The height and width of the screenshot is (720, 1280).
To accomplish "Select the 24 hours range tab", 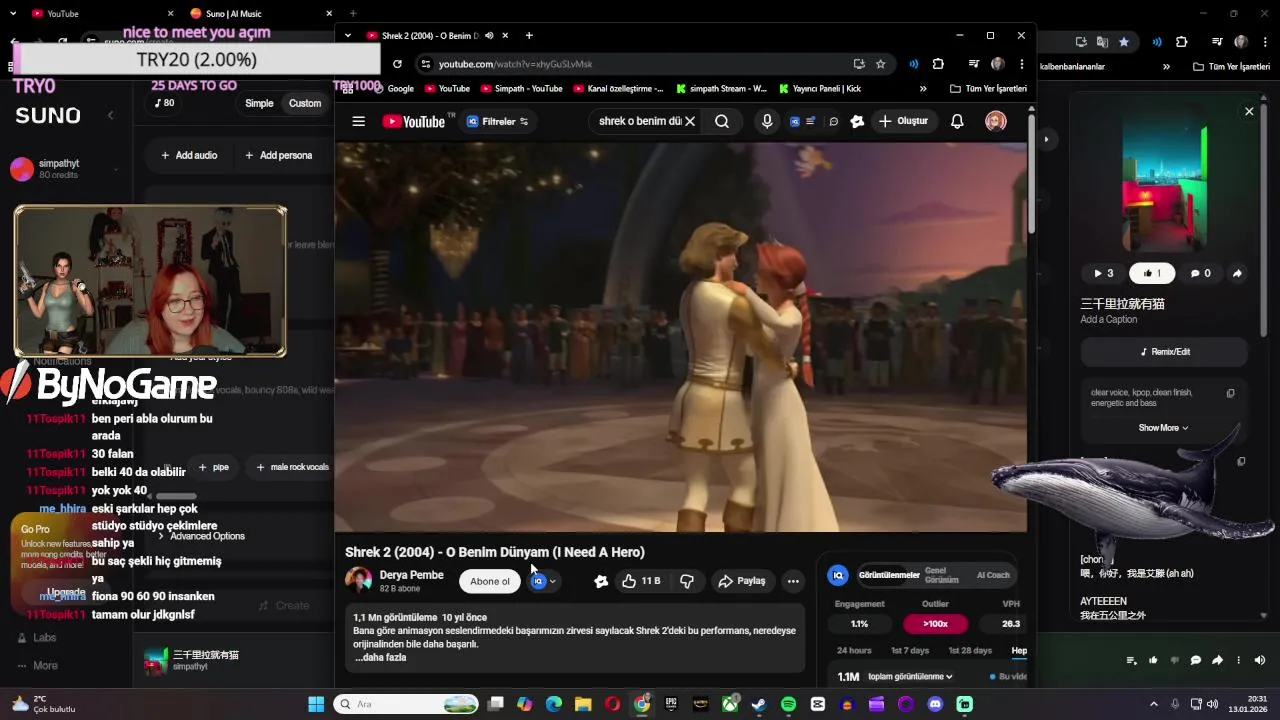I will click(854, 651).
